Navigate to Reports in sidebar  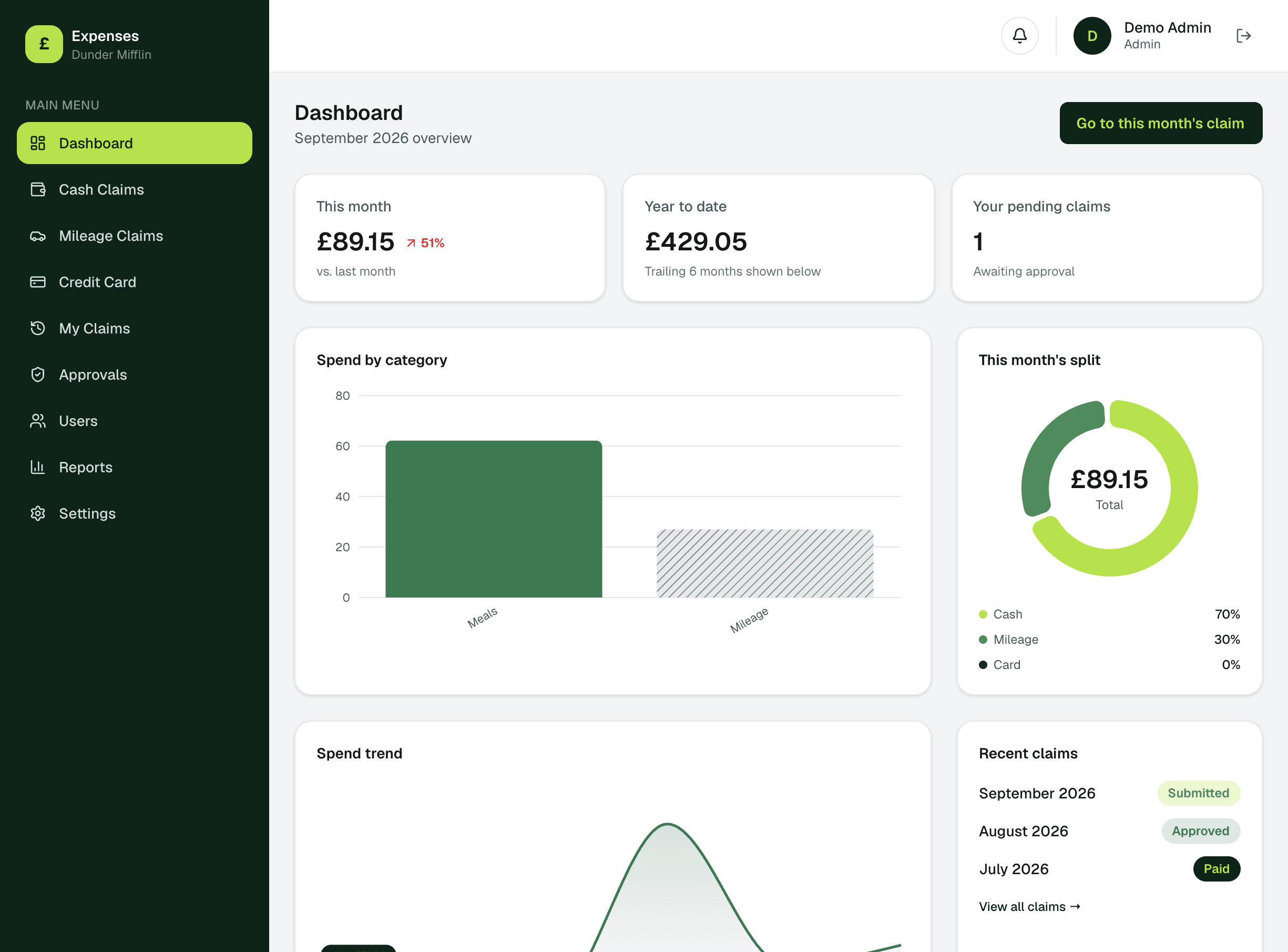[x=134, y=468]
